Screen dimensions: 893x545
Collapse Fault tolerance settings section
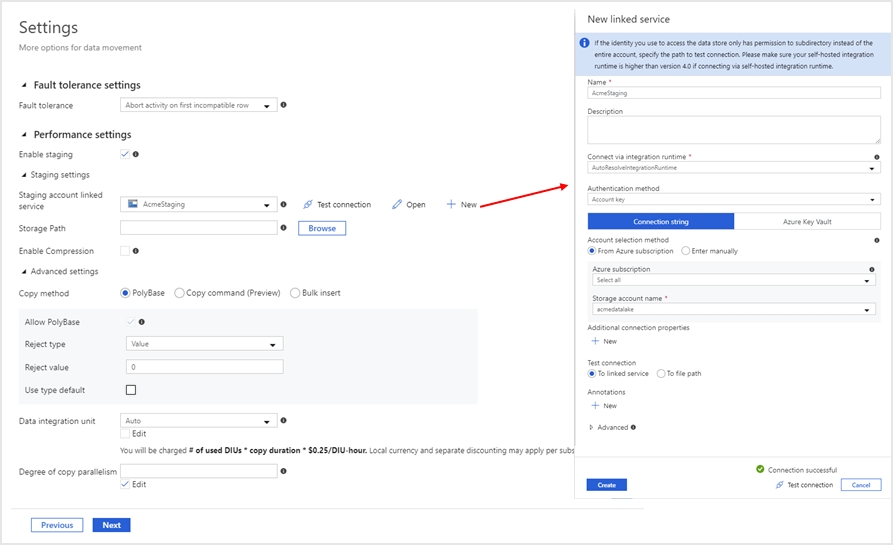24,85
